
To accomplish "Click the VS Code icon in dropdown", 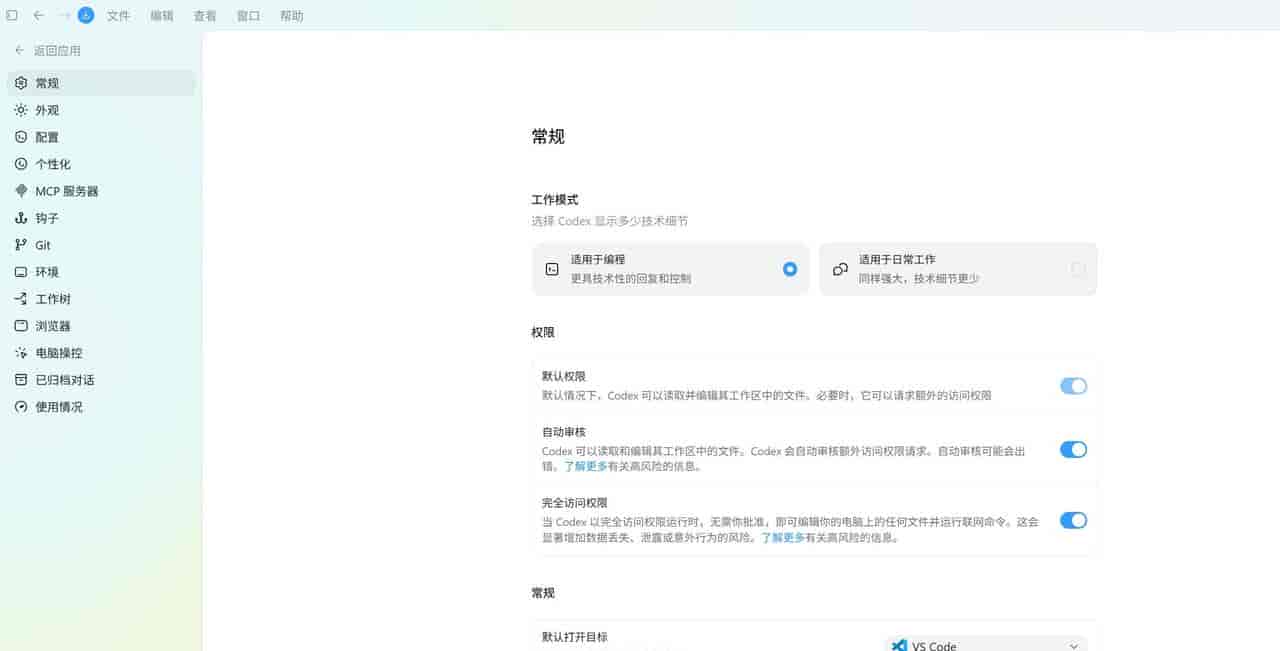I will (899, 646).
